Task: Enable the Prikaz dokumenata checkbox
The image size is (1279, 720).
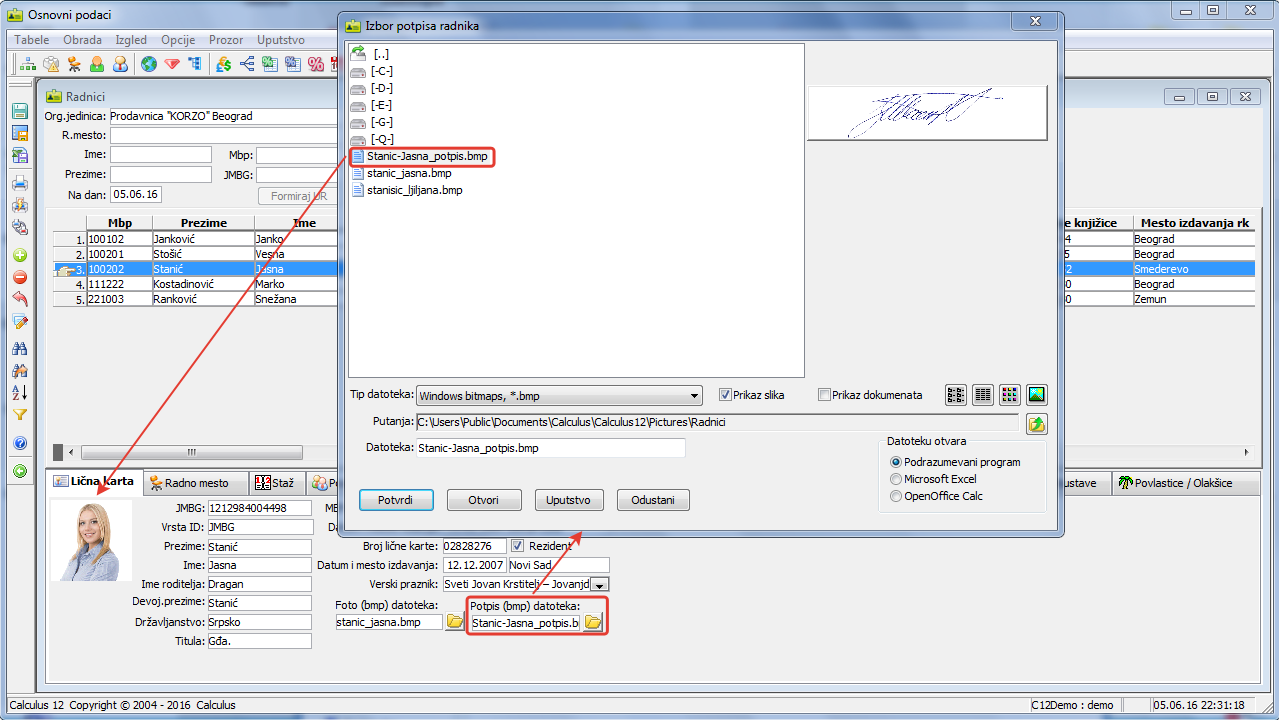Action: tap(825, 395)
